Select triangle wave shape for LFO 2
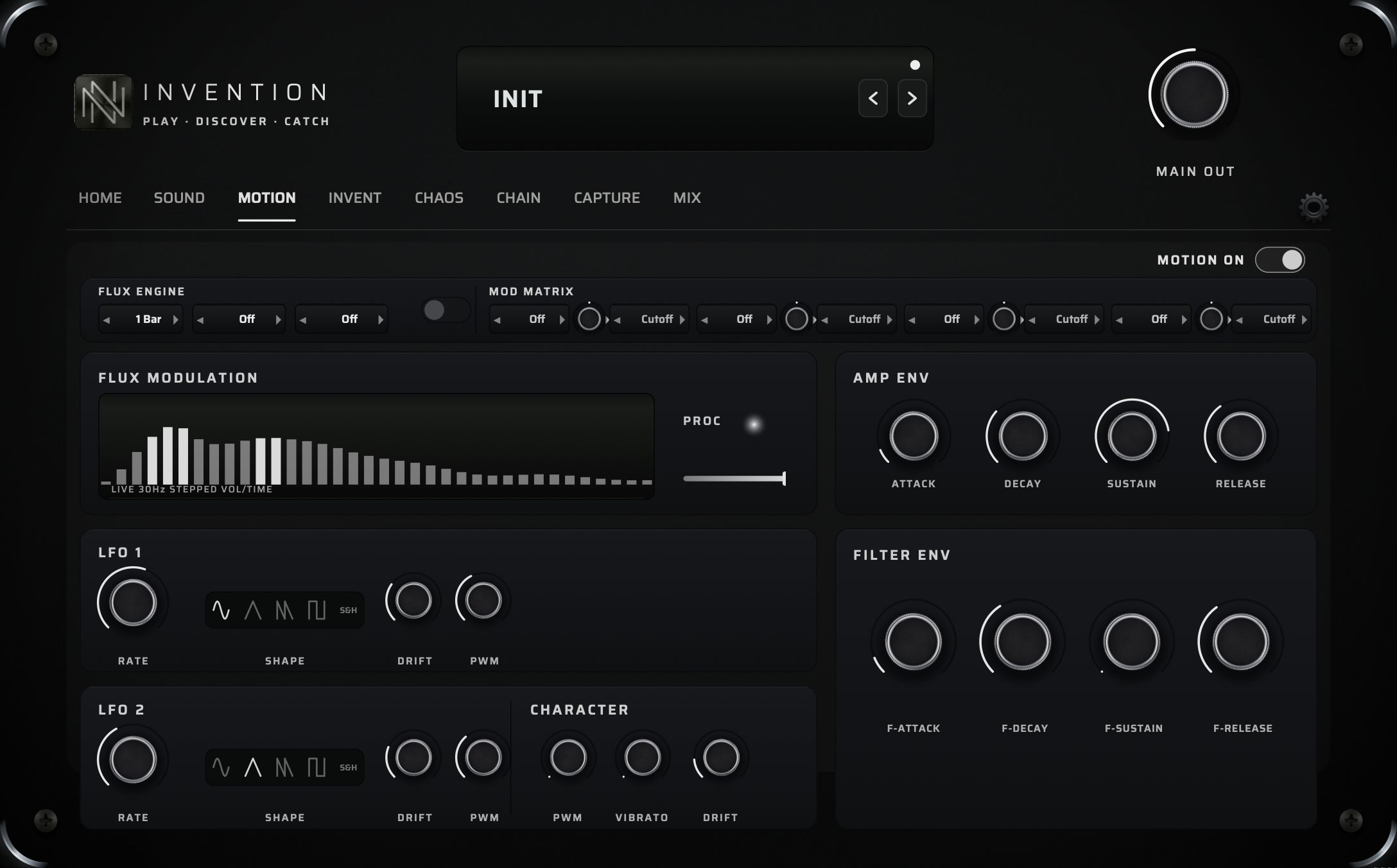 click(x=253, y=767)
